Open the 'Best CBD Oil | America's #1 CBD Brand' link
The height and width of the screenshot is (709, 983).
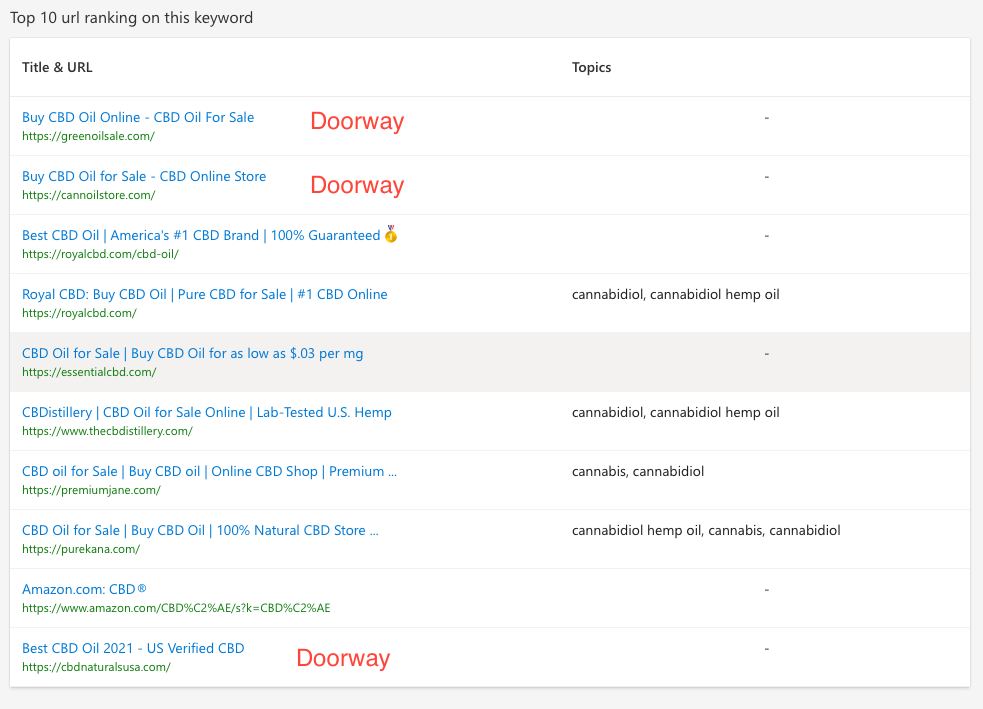coord(201,235)
